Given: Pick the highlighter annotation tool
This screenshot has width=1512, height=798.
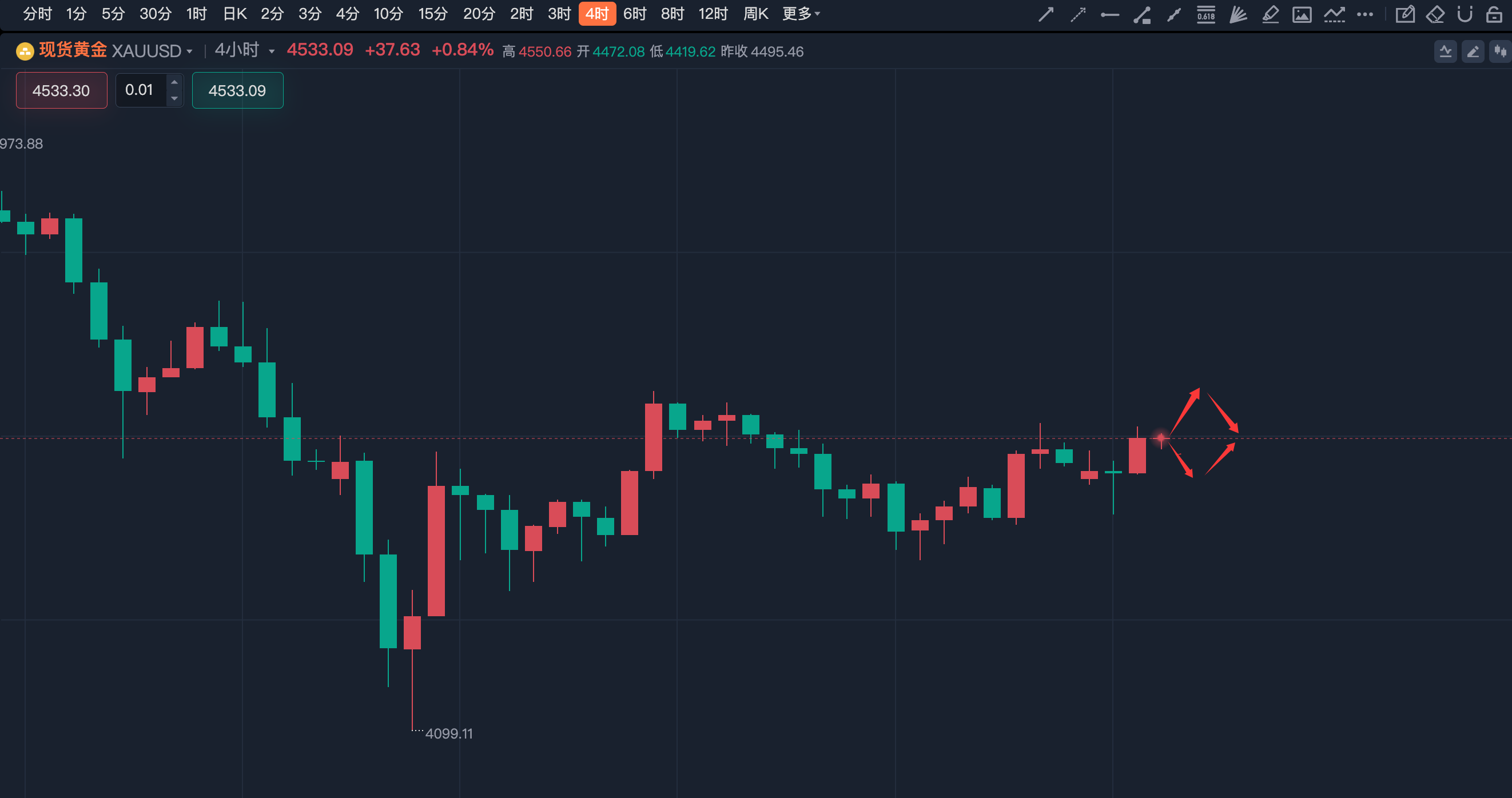Looking at the screenshot, I should coord(1270,14).
